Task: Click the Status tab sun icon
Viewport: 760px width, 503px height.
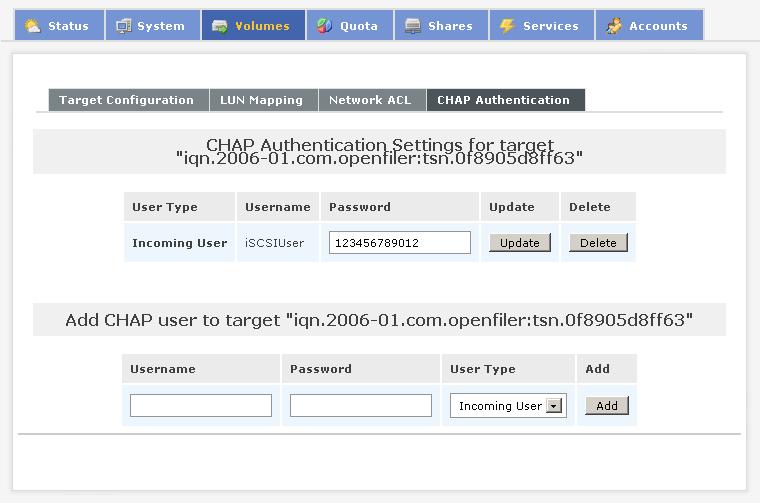Action: pos(32,26)
